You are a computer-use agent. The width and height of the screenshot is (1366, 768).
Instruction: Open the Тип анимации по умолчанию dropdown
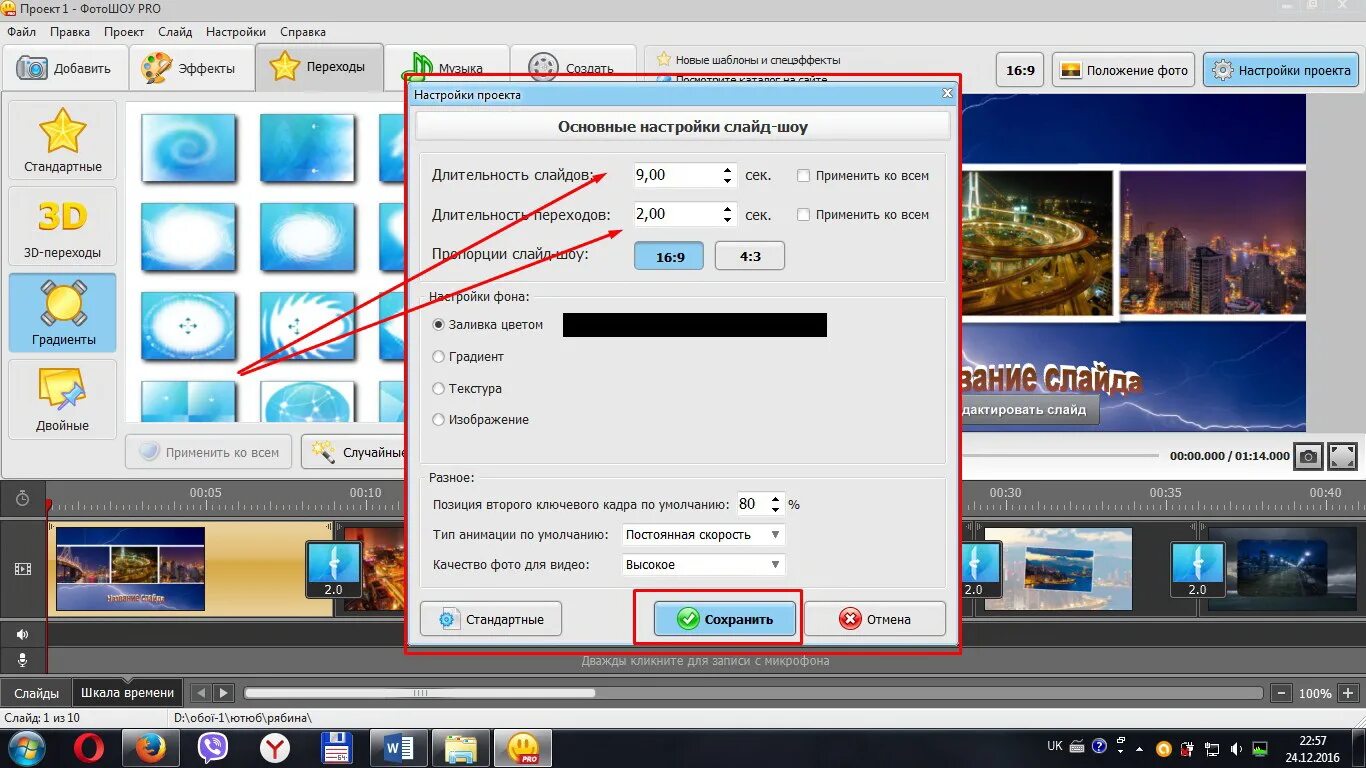click(x=774, y=534)
